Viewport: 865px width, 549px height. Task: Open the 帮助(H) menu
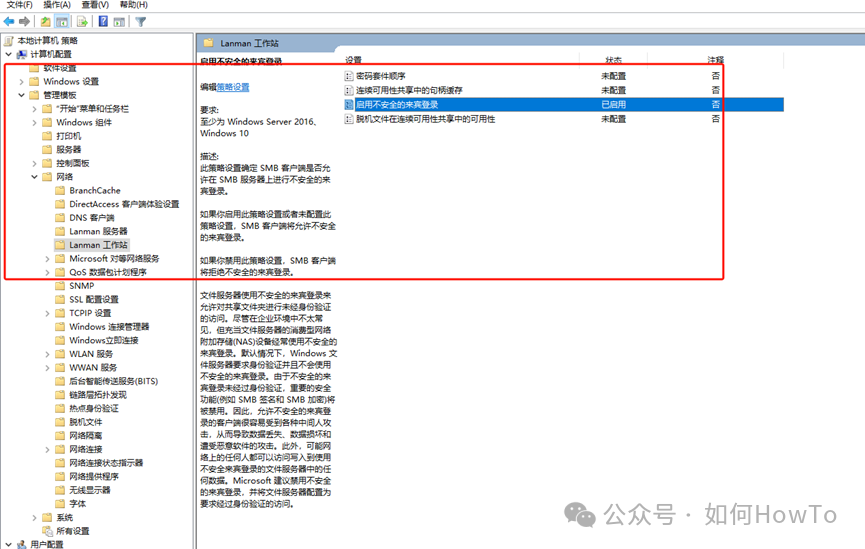(134, 4)
